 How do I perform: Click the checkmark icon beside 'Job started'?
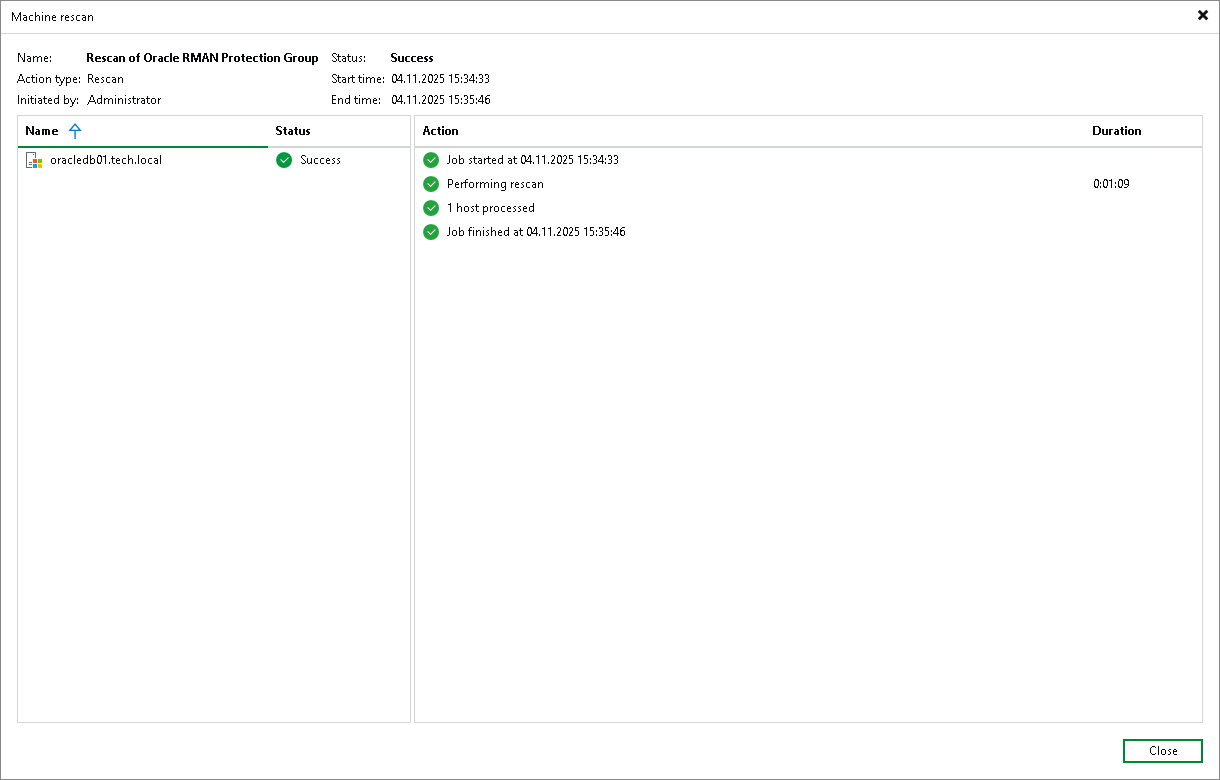[x=431, y=160]
